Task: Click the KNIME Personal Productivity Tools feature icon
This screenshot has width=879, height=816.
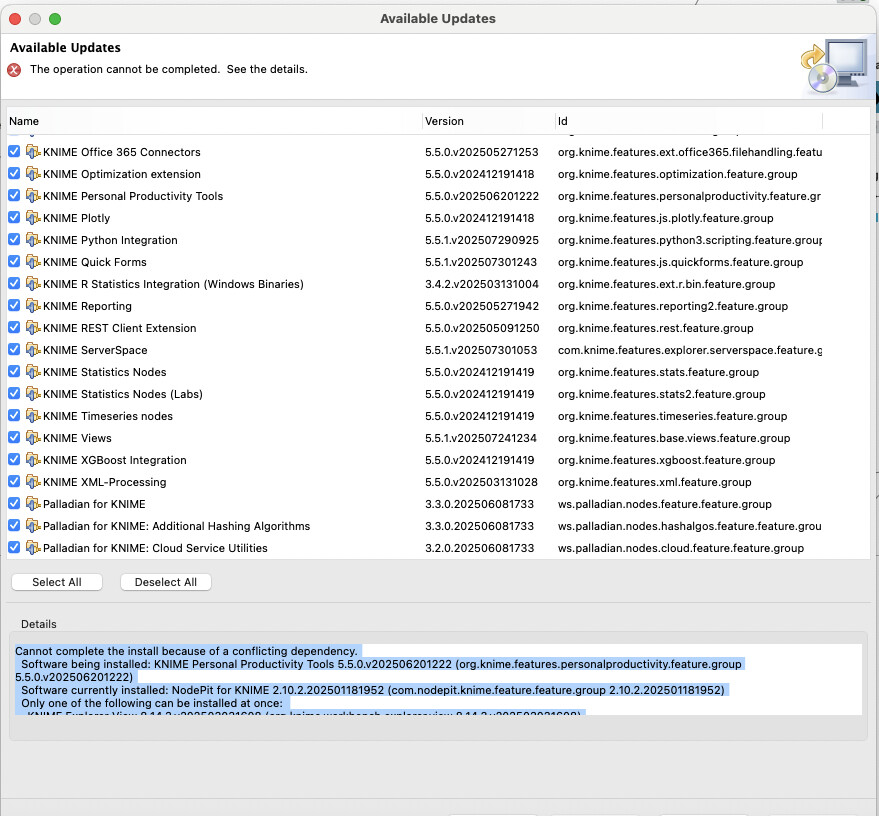Action: click(33, 196)
